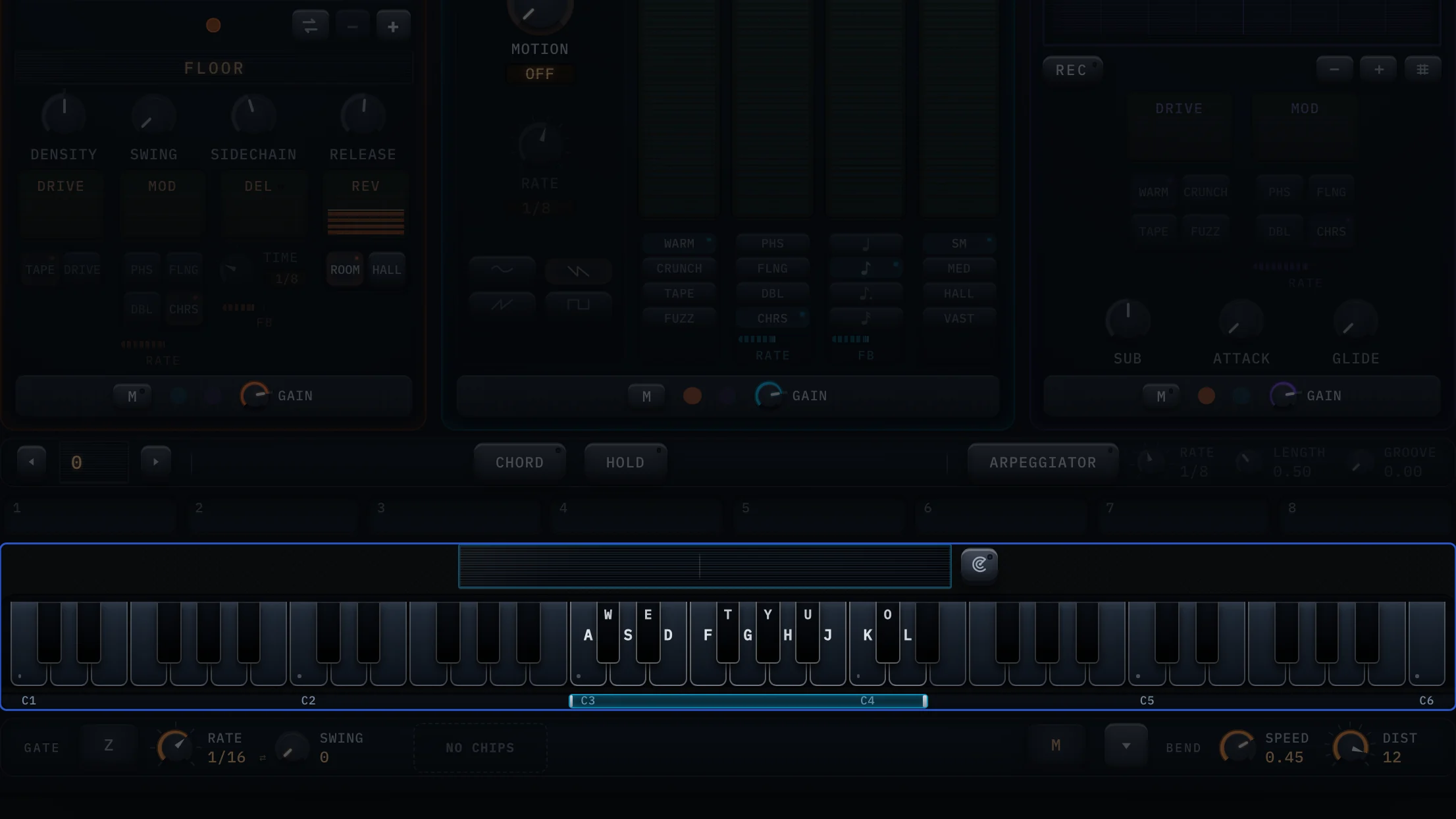This screenshot has height=819, width=1456.
Task: Toggle the REC button
Action: tap(1072, 70)
